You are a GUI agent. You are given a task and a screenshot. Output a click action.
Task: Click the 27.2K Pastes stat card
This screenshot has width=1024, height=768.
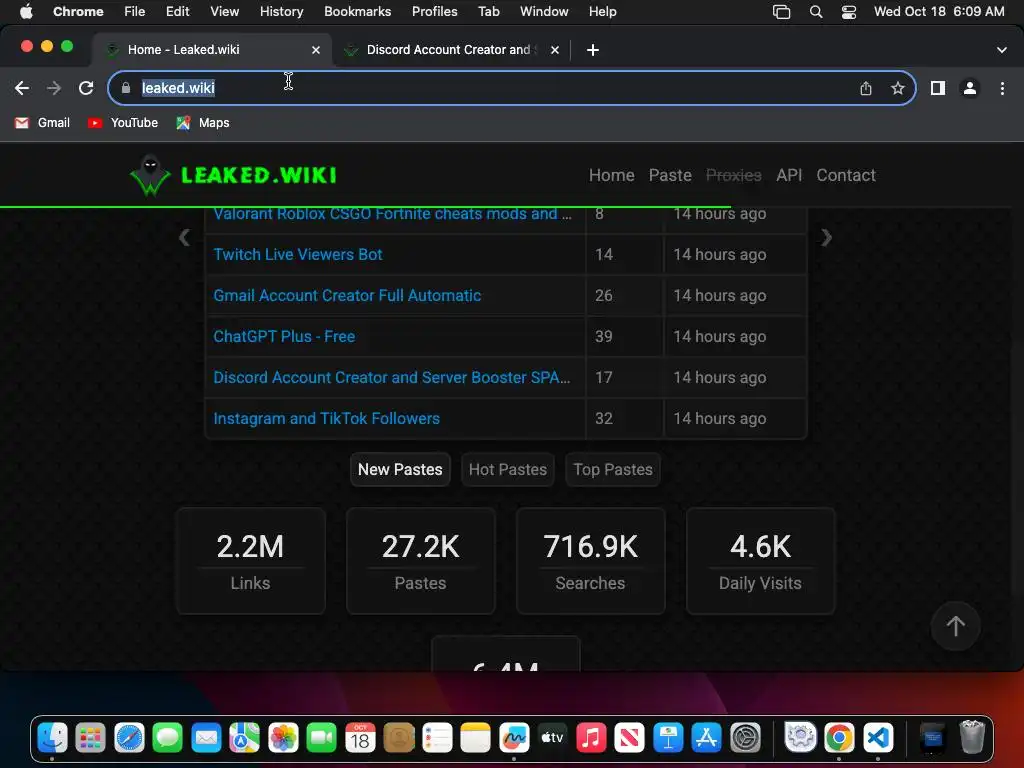pyautogui.click(x=421, y=561)
